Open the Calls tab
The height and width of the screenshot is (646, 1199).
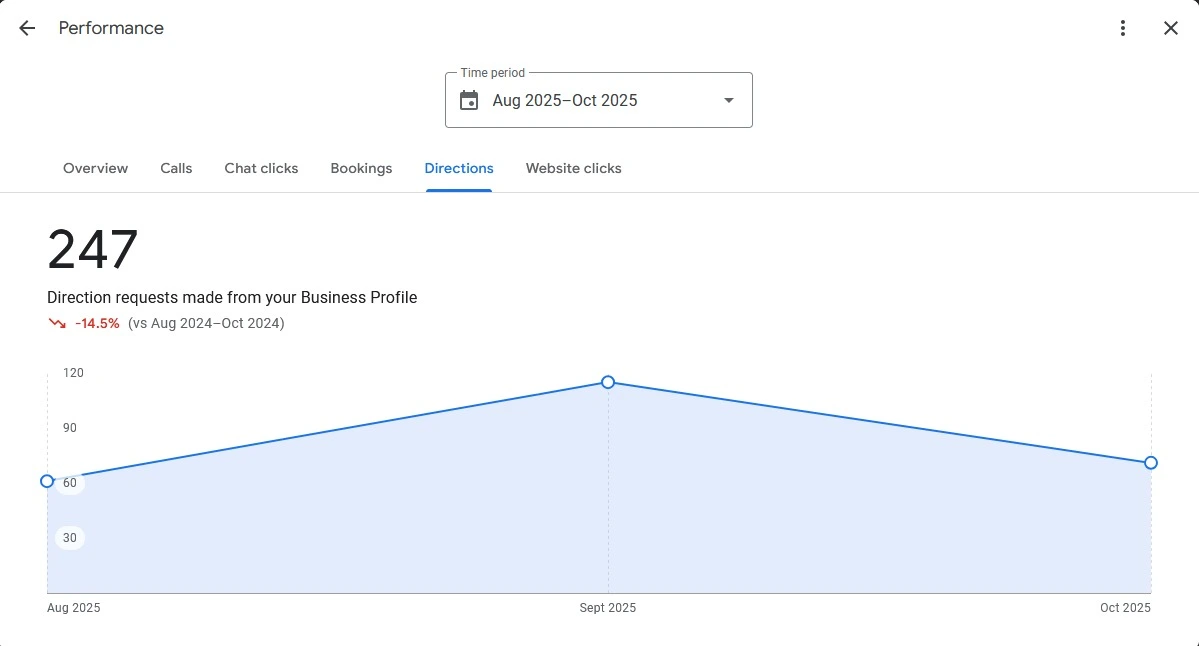(x=176, y=168)
